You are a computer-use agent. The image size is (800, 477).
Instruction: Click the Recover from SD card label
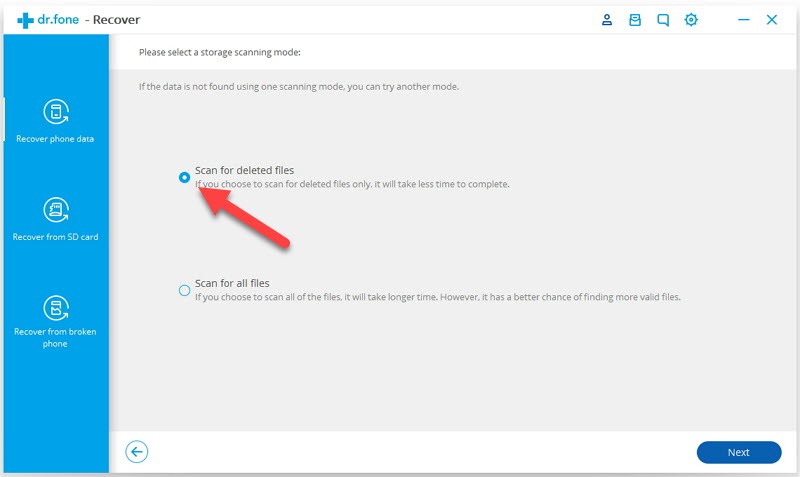[55, 237]
